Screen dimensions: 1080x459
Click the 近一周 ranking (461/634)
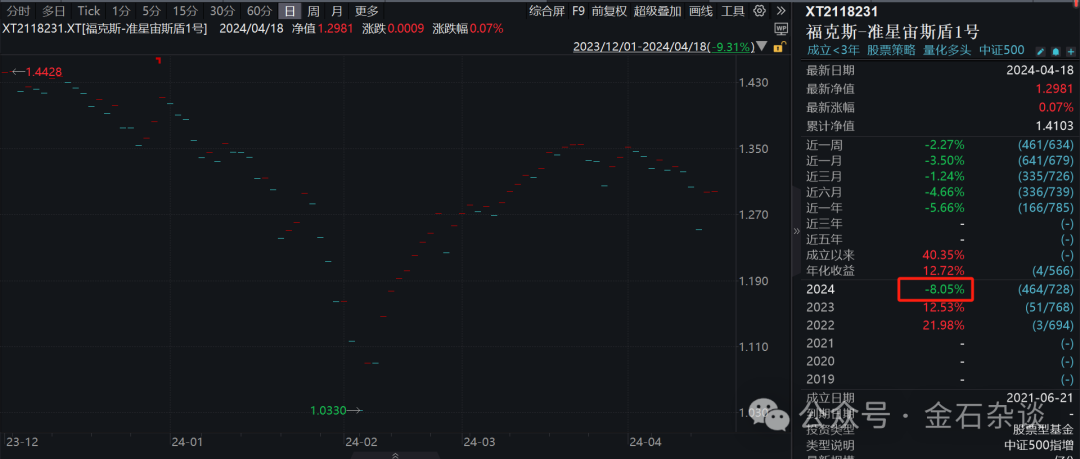[1045, 145]
